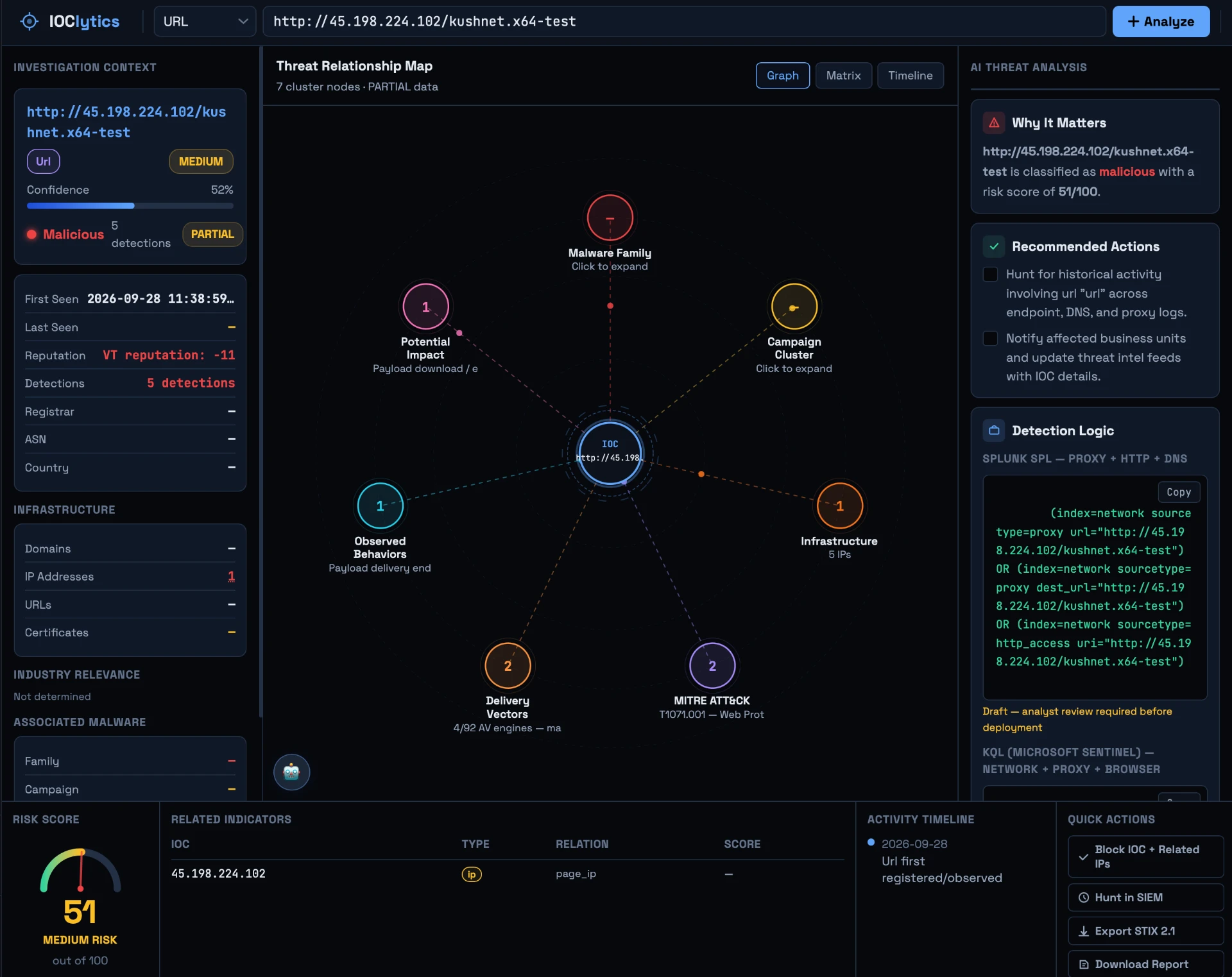Open the chatbot robot assistant icon

(292, 772)
